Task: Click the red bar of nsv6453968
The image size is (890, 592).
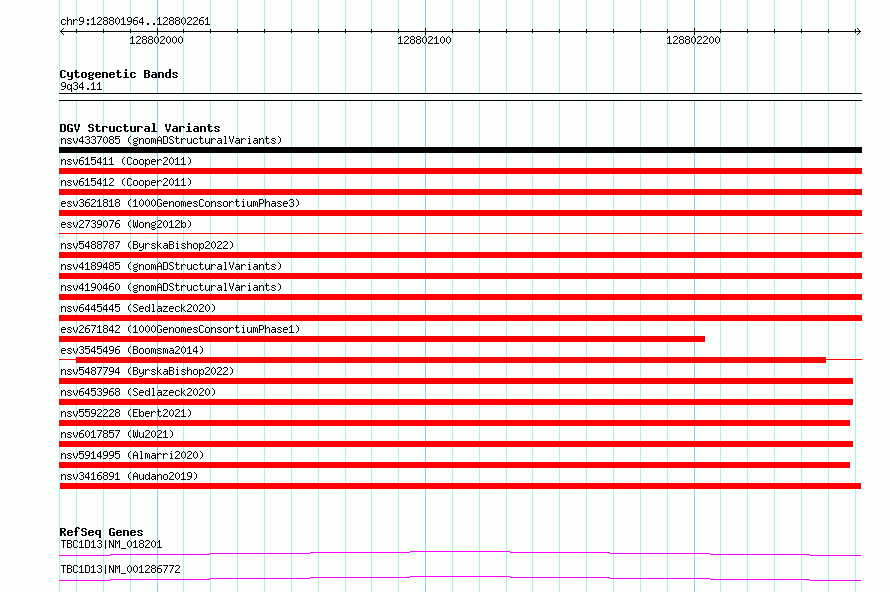Action: 456,402
